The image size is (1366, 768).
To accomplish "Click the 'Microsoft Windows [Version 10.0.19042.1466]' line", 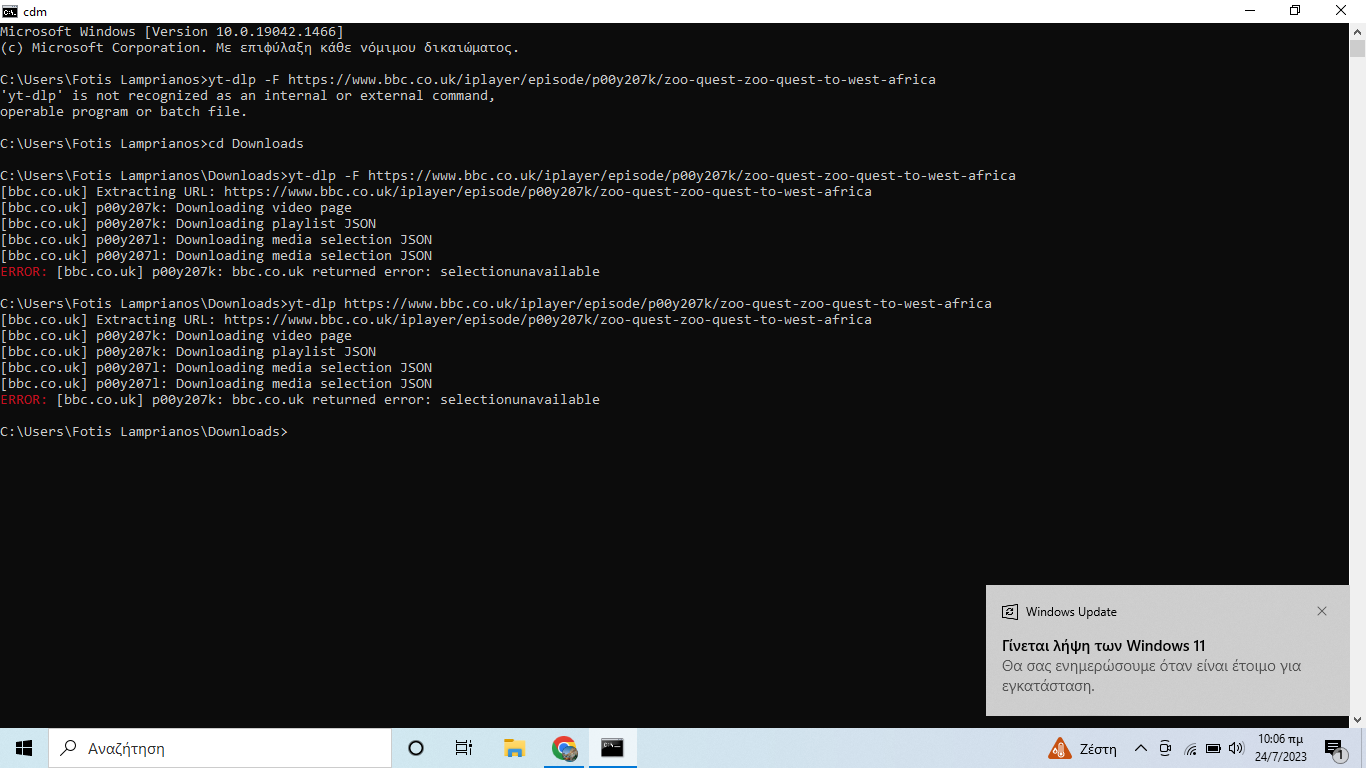I will pyautogui.click(x=172, y=32).
